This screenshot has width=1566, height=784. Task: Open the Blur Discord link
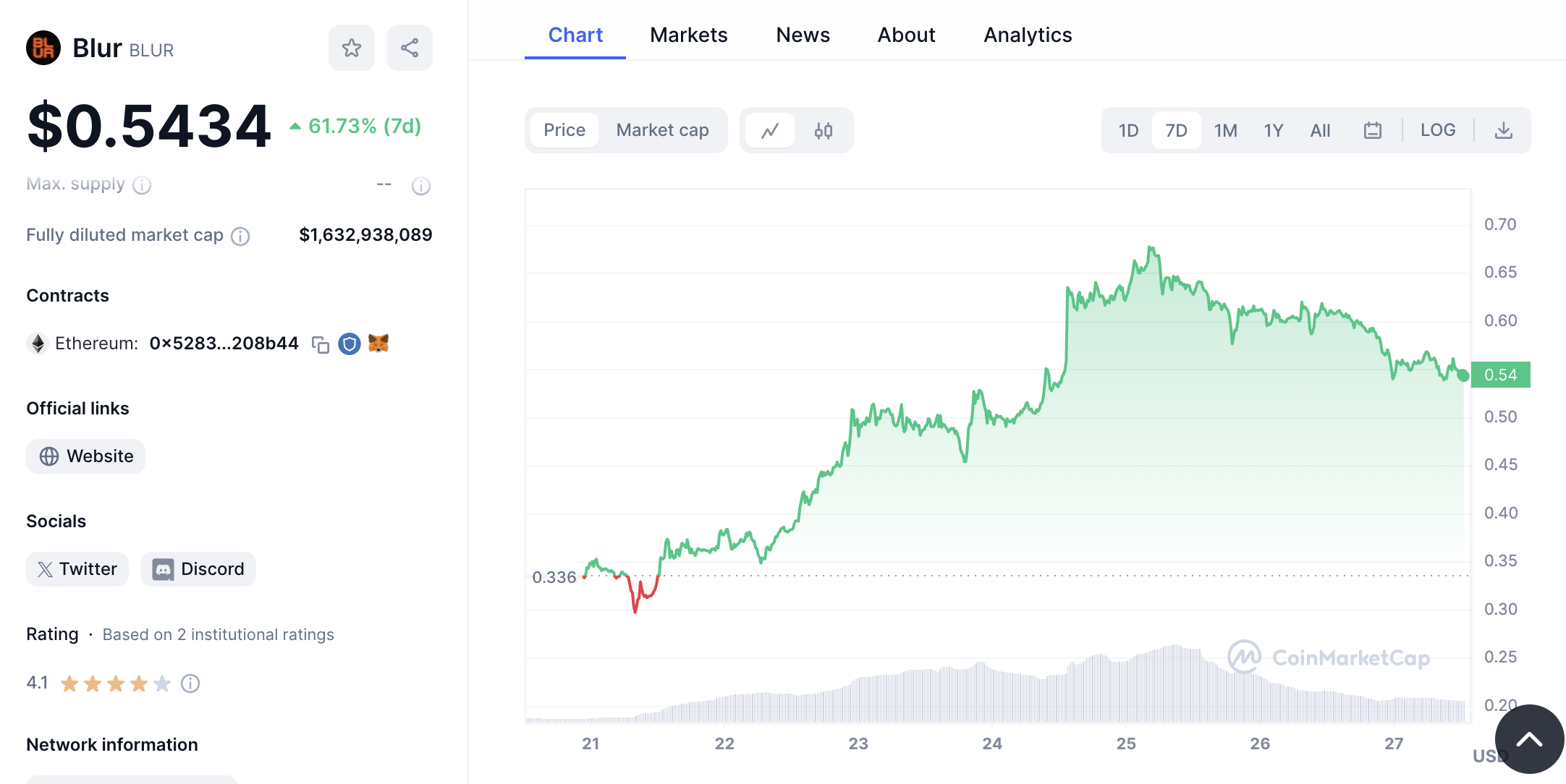[x=198, y=569]
